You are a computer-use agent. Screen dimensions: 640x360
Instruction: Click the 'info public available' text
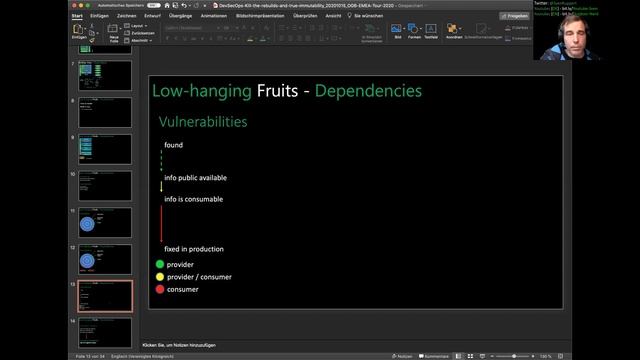pyautogui.click(x=196, y=178)
